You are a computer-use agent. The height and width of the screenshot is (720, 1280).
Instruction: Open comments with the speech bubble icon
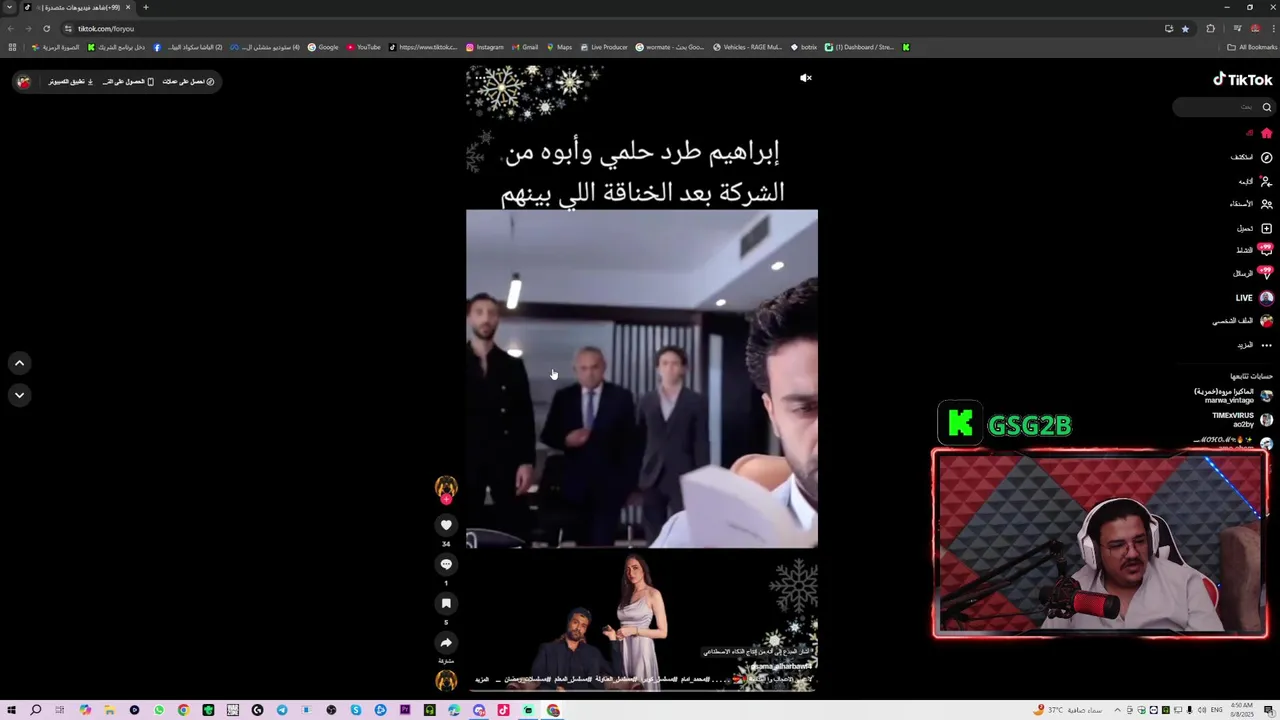point(446,564)
